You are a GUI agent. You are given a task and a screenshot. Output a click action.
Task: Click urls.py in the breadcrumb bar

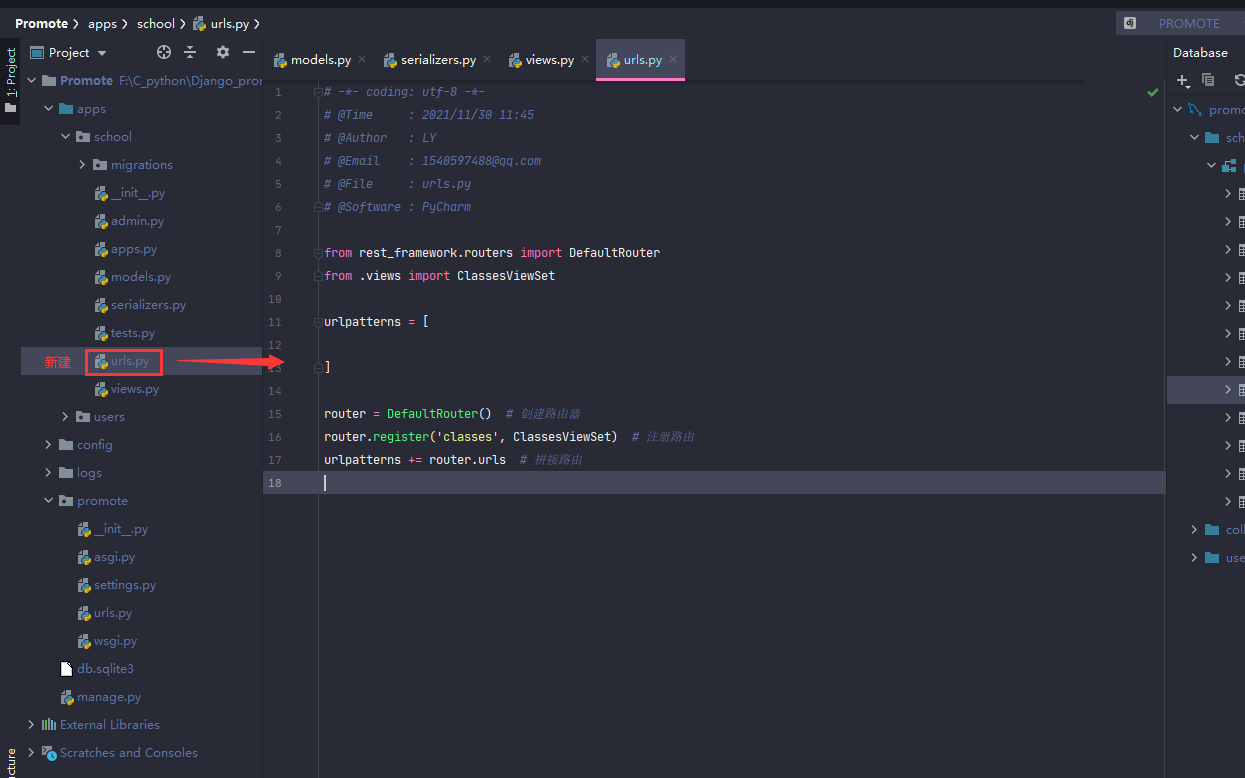click(x=230, y=23)
